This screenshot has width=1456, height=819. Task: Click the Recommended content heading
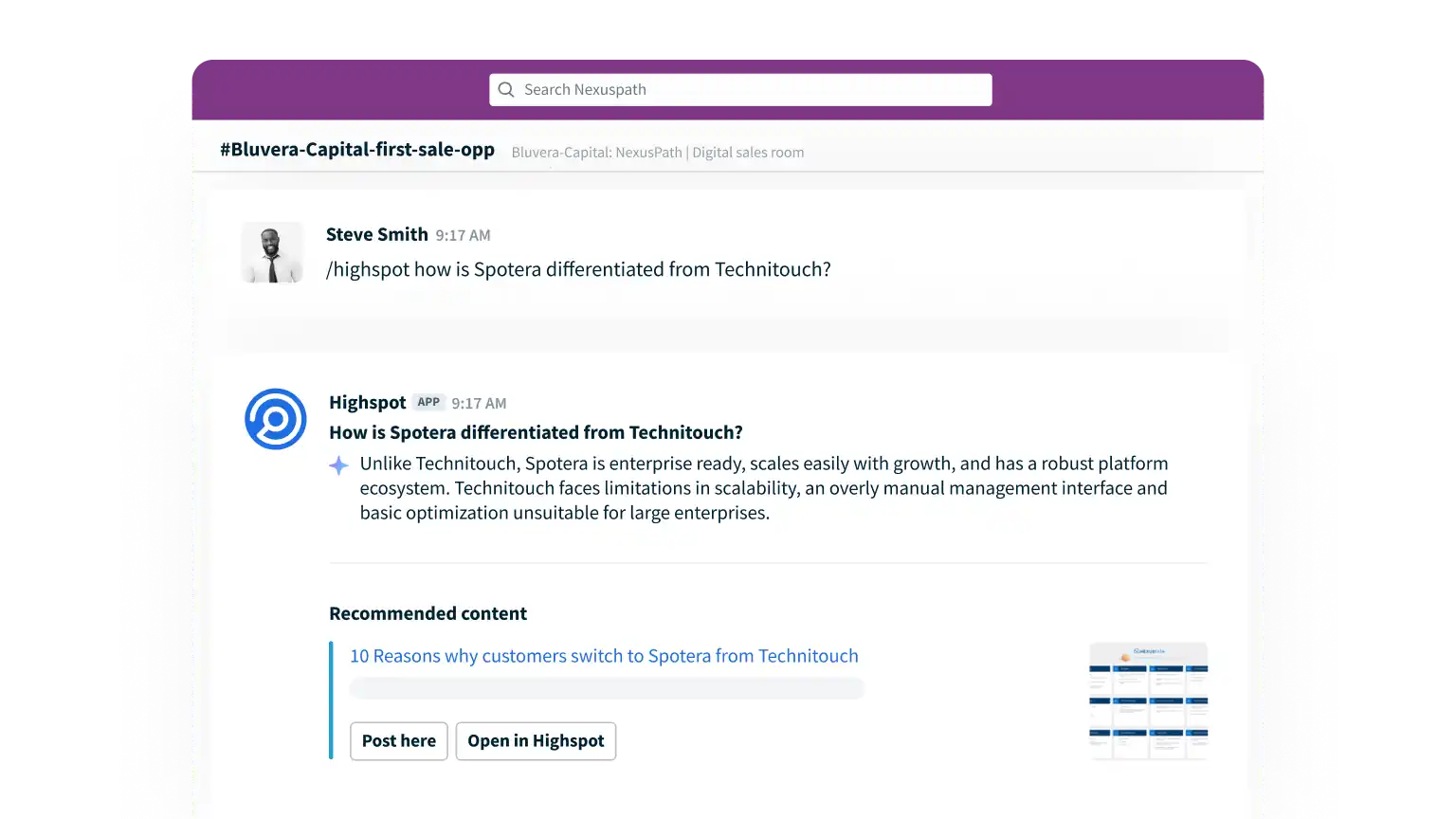(x=428, y=613)
